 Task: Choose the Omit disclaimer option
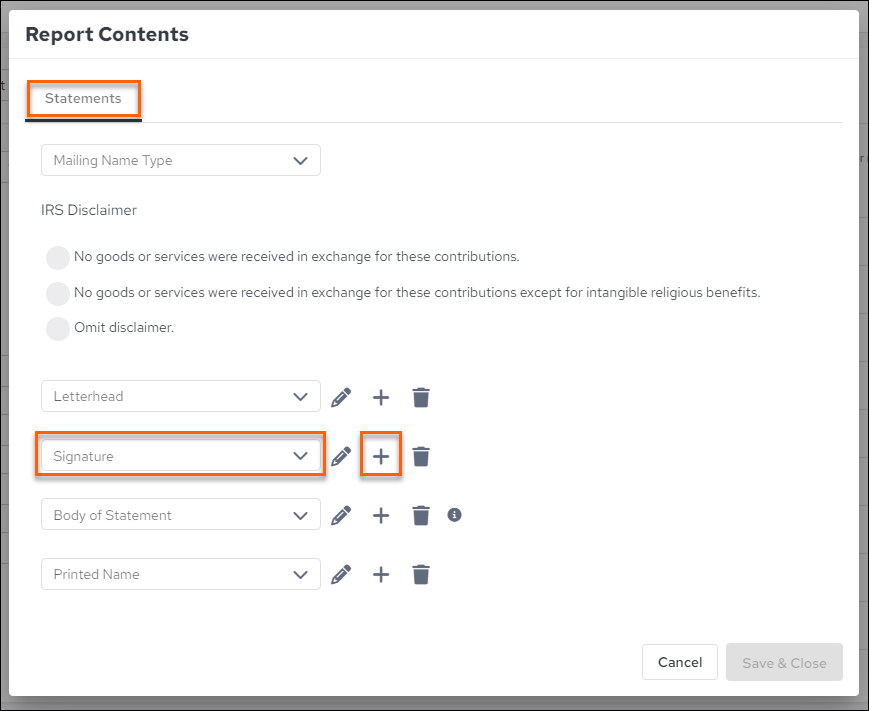point(58,329)
